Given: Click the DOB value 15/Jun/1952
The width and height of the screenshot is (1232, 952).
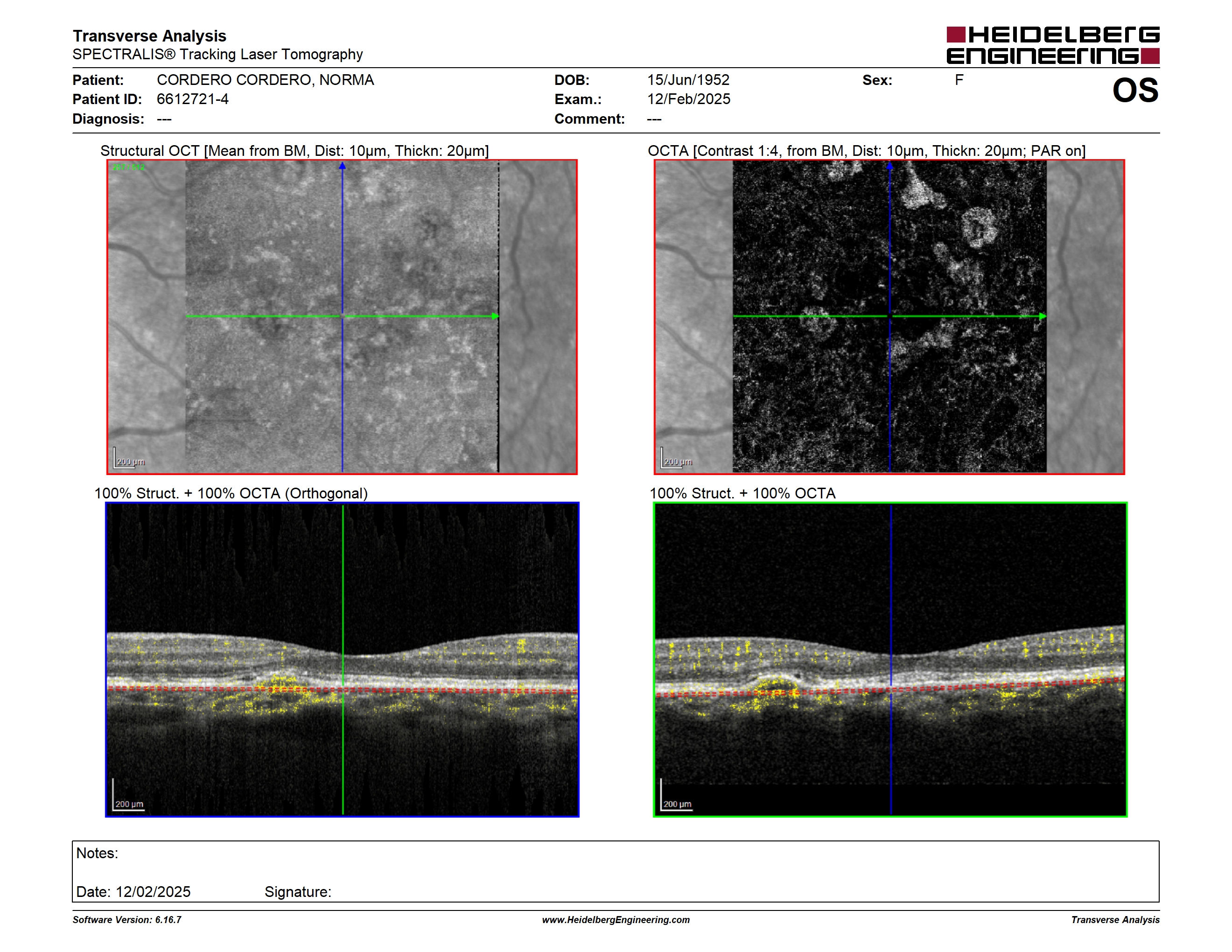Looking at the screenshot, I should pyautogui.click(x=688, y=80).
